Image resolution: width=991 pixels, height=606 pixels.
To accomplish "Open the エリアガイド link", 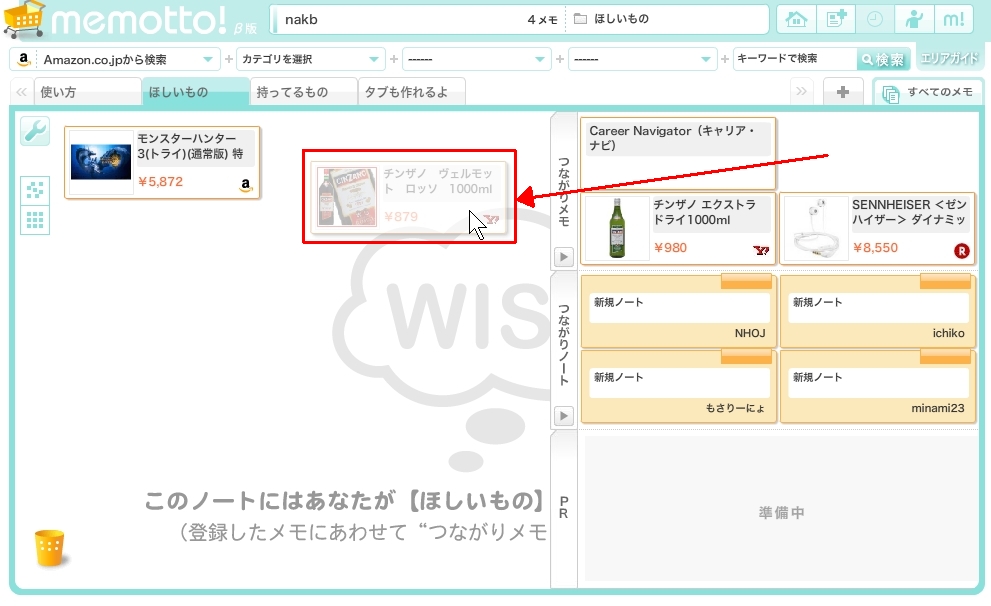I will (949, 58).
